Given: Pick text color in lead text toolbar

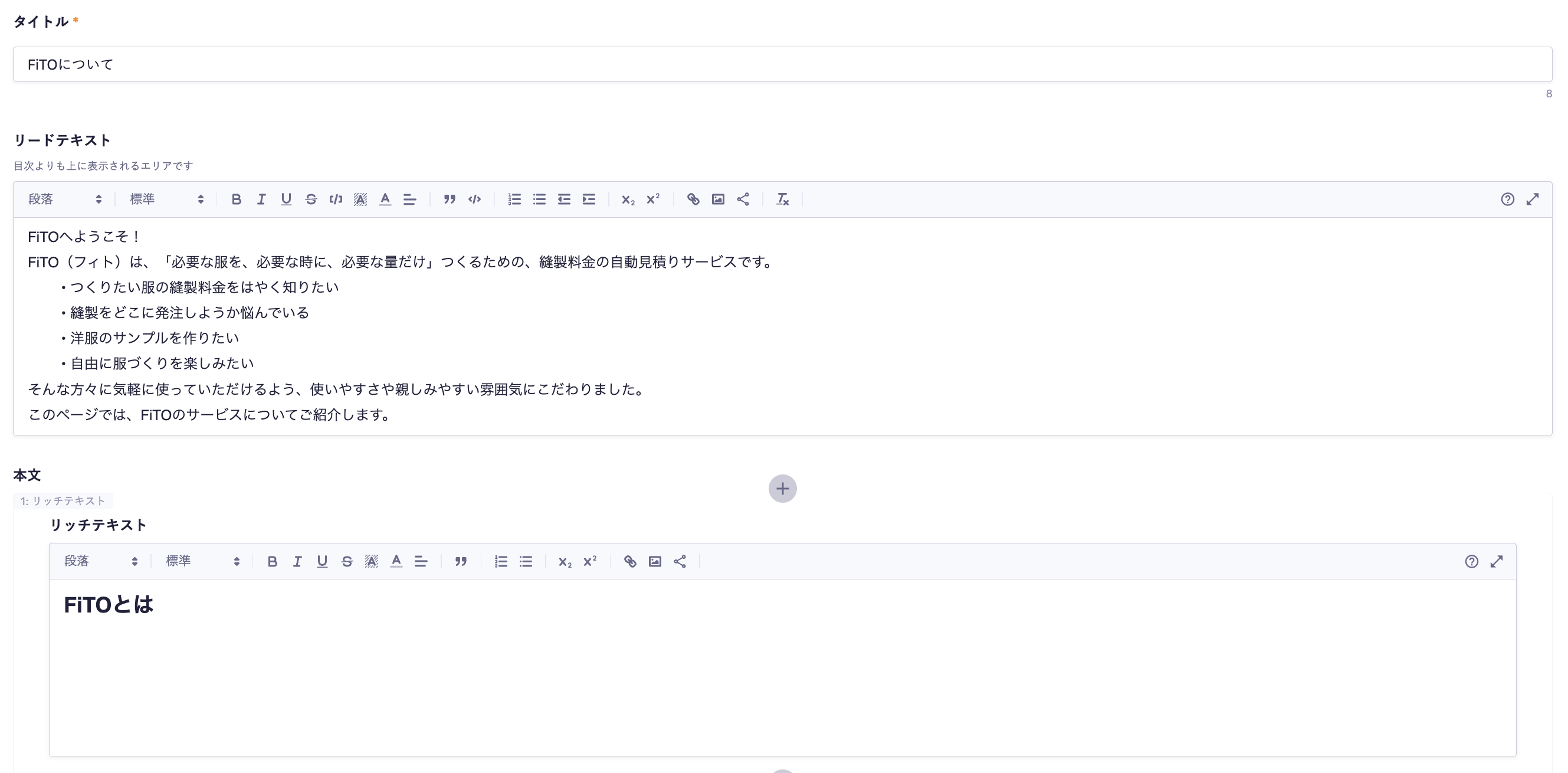Looking at the screenshot, I should point(385,199).
